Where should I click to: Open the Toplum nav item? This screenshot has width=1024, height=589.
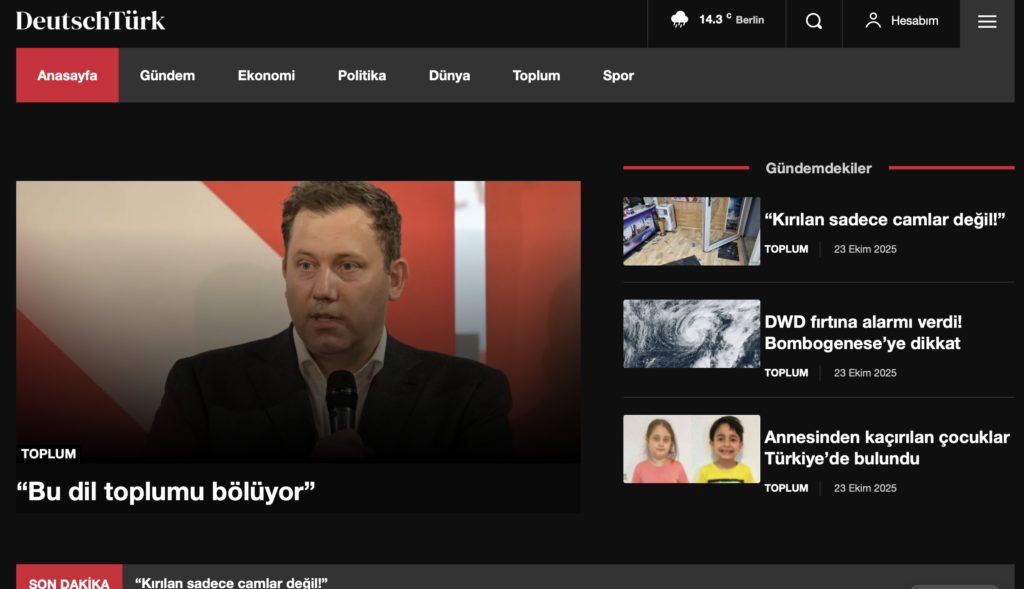point(536,75)
